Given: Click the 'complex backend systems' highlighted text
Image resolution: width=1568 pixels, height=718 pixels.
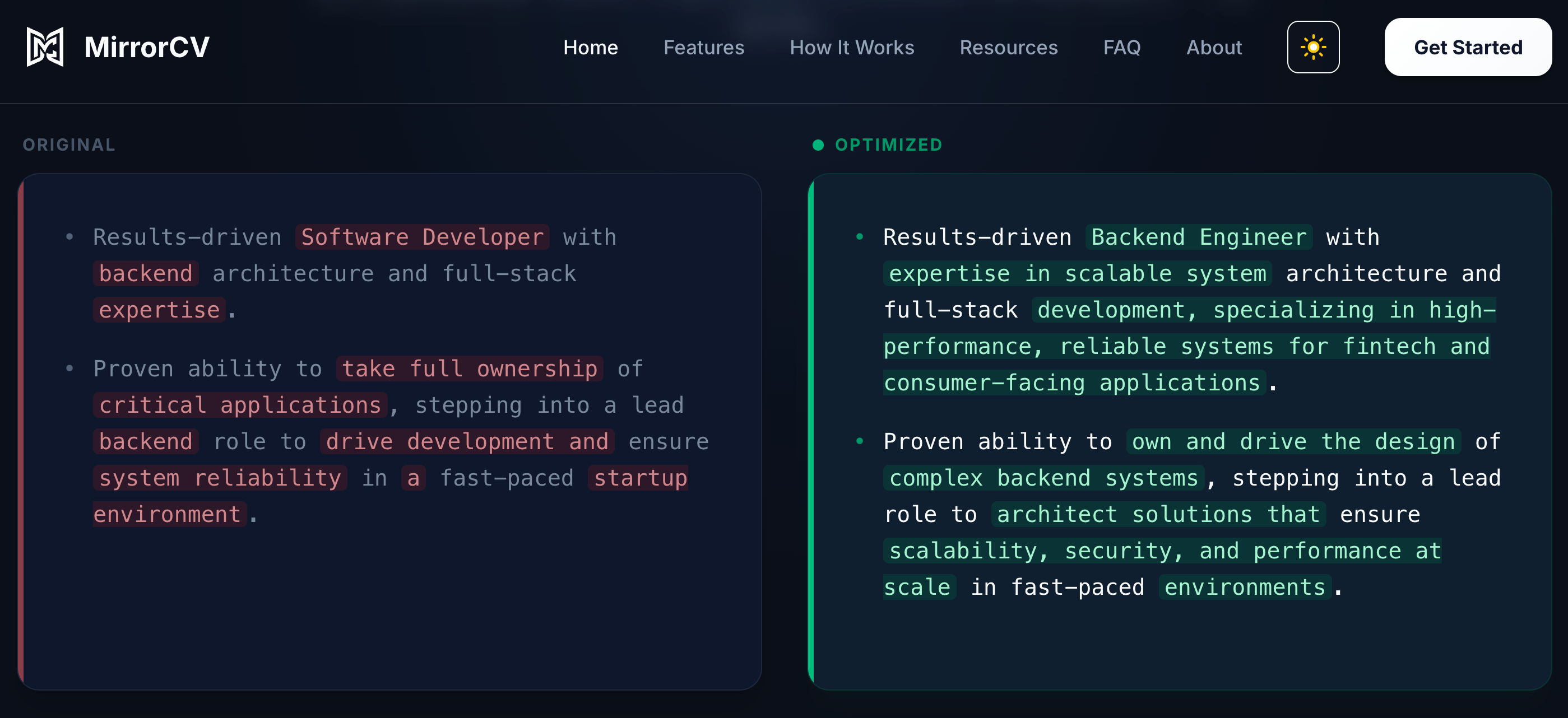Looking at the screenshot, I should pyautogui.click(x=1043, y=478).
